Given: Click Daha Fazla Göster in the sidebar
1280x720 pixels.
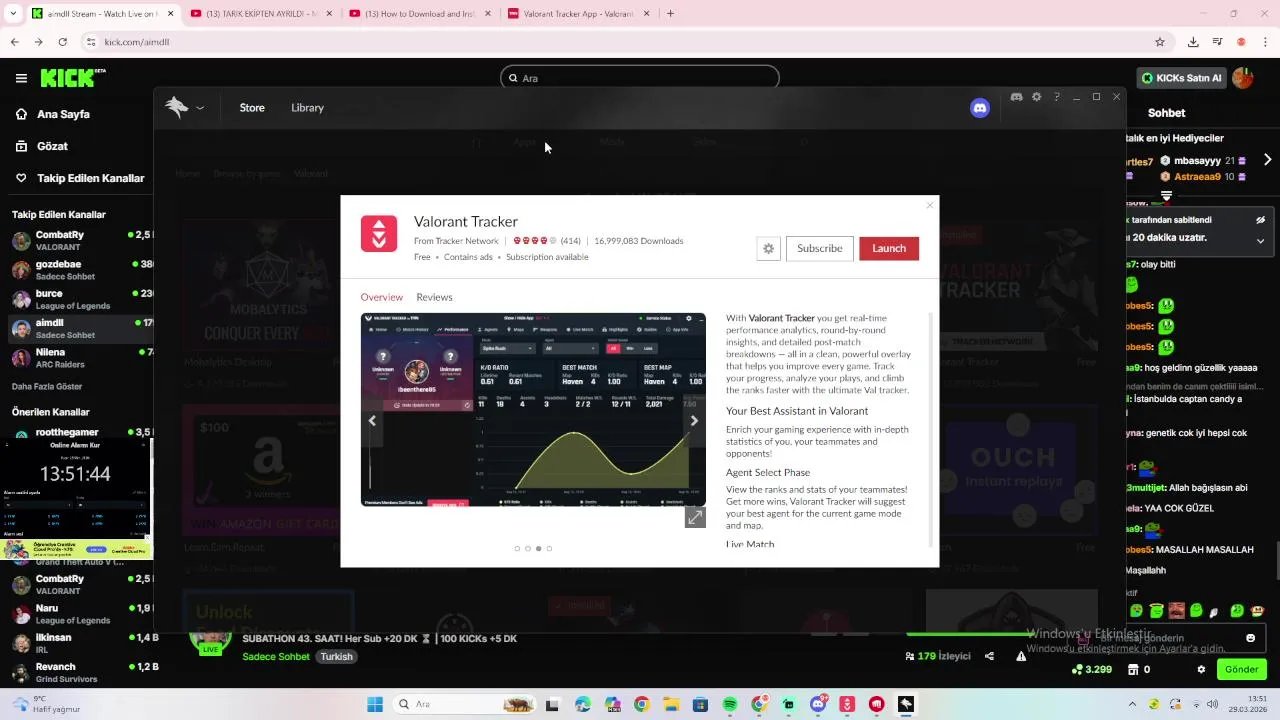Looking at the screenshot, I should tap(47, 387).
